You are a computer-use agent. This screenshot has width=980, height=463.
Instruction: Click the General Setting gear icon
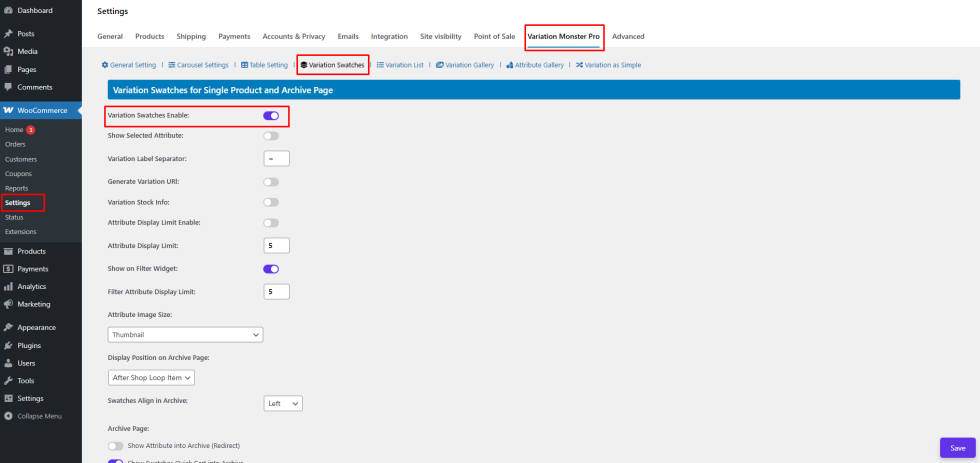tap(105, 65)
